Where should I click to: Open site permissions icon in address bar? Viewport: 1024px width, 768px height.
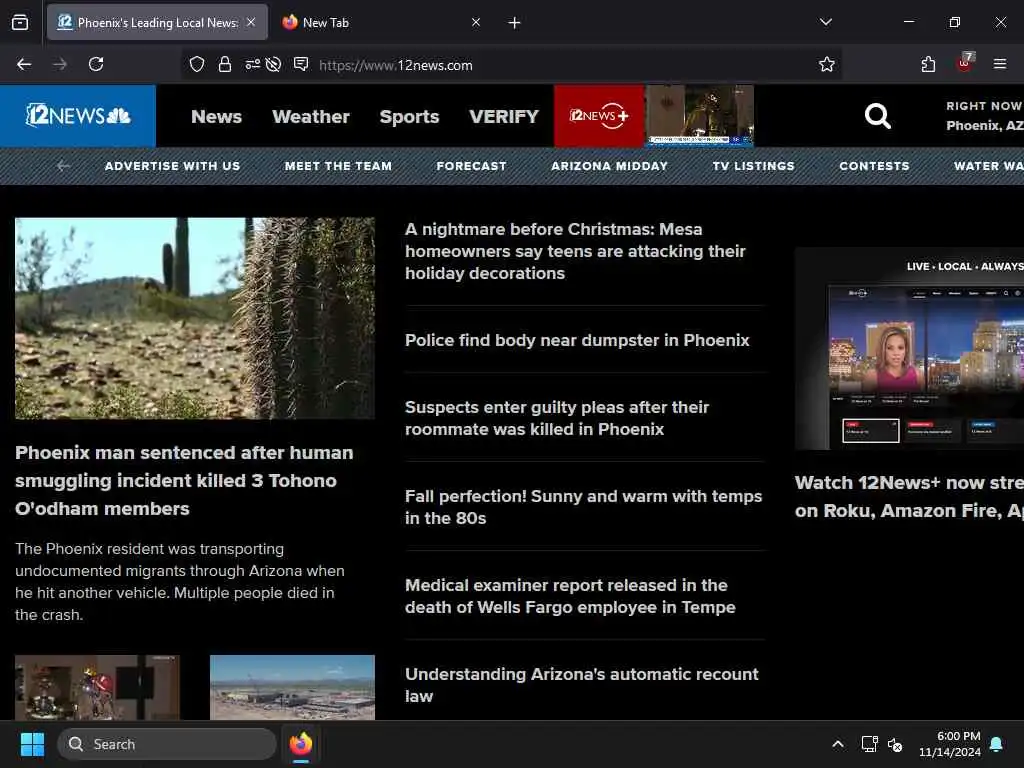[x=252, y=64]
